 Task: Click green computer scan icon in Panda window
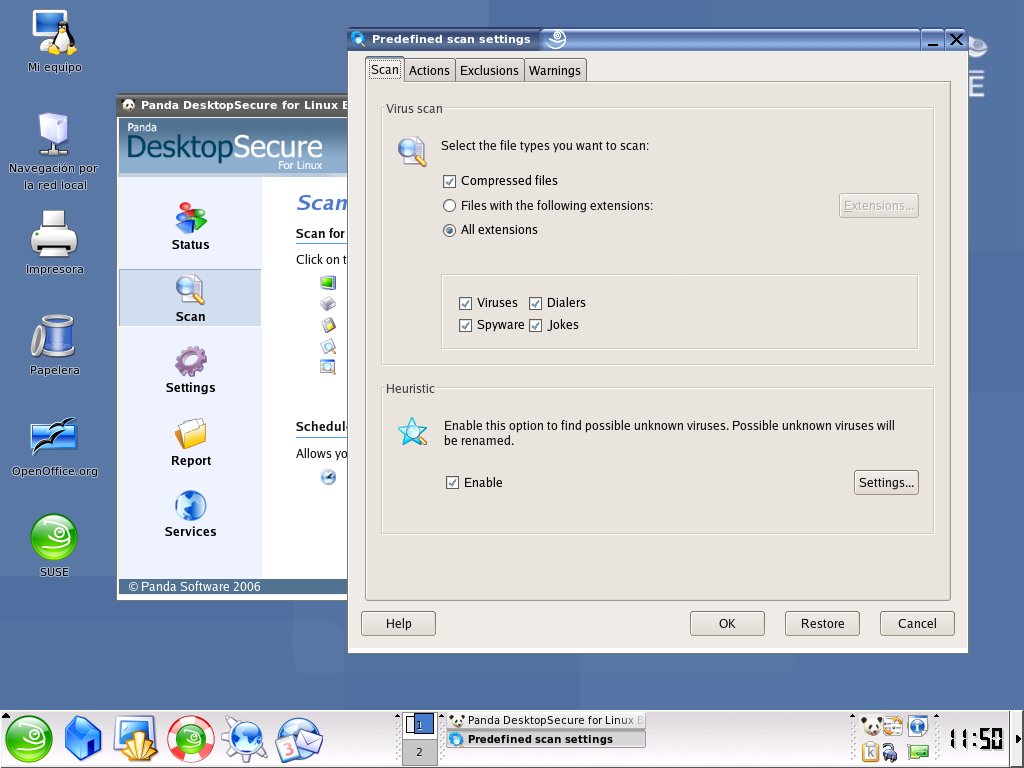point(328,283)
